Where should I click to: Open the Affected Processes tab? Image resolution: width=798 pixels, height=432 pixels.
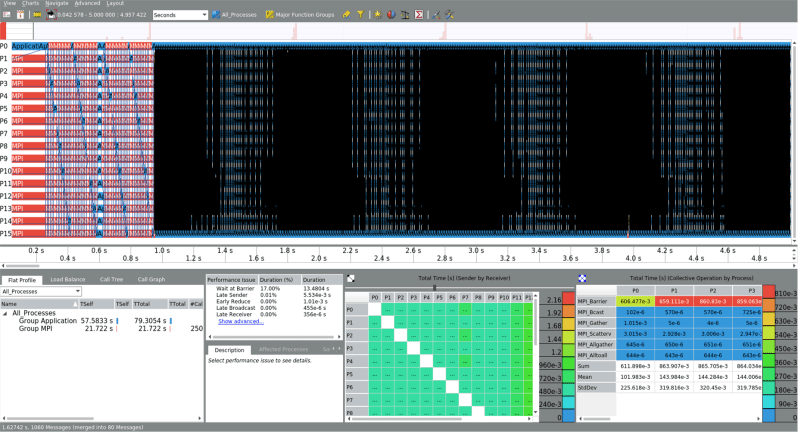coord(283,350)
